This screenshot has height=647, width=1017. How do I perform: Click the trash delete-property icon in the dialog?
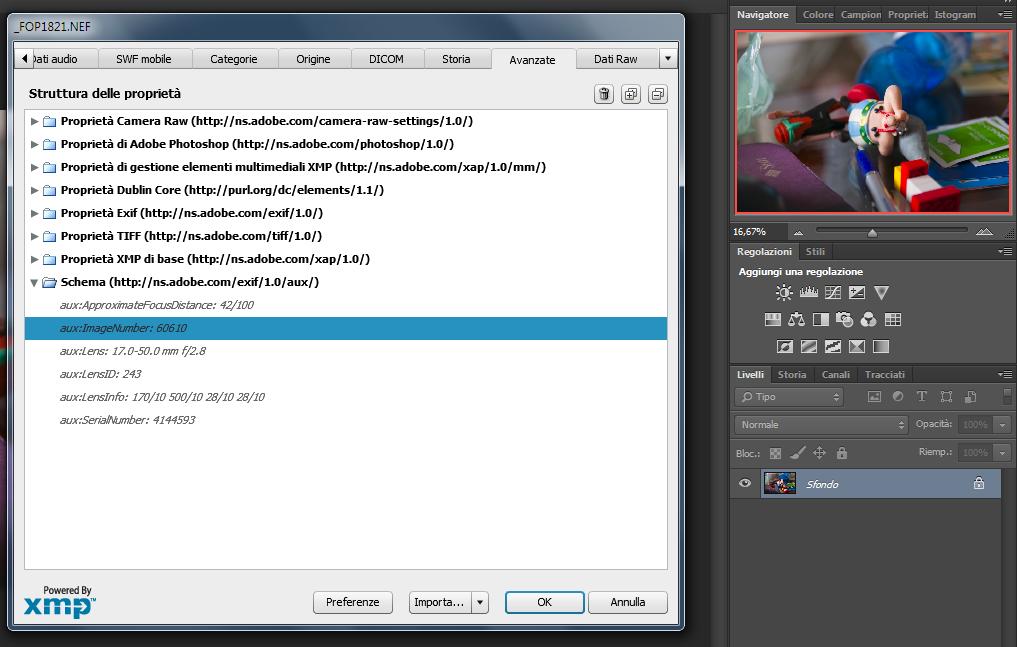coord(604,94)
